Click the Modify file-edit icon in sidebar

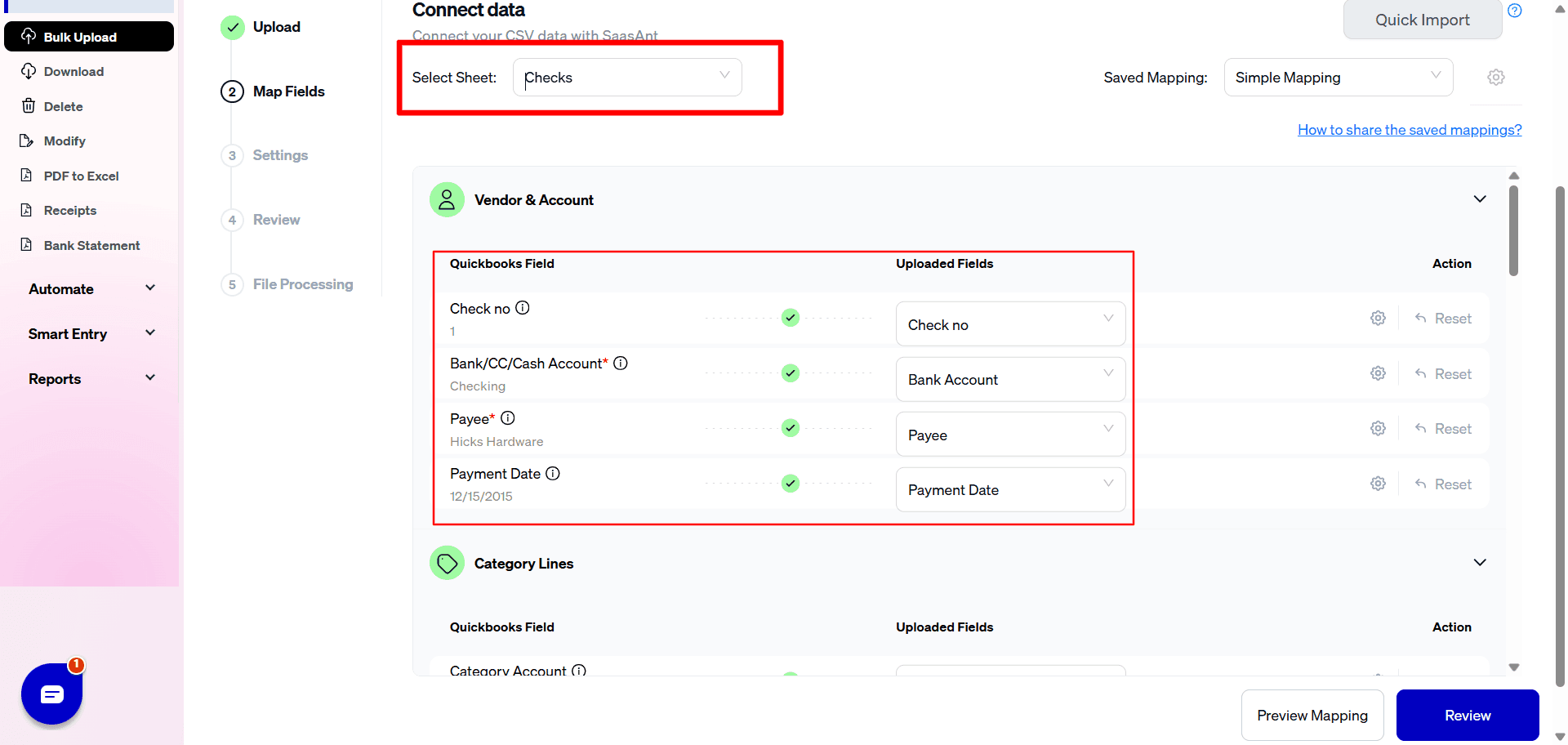tap(27, 141)
